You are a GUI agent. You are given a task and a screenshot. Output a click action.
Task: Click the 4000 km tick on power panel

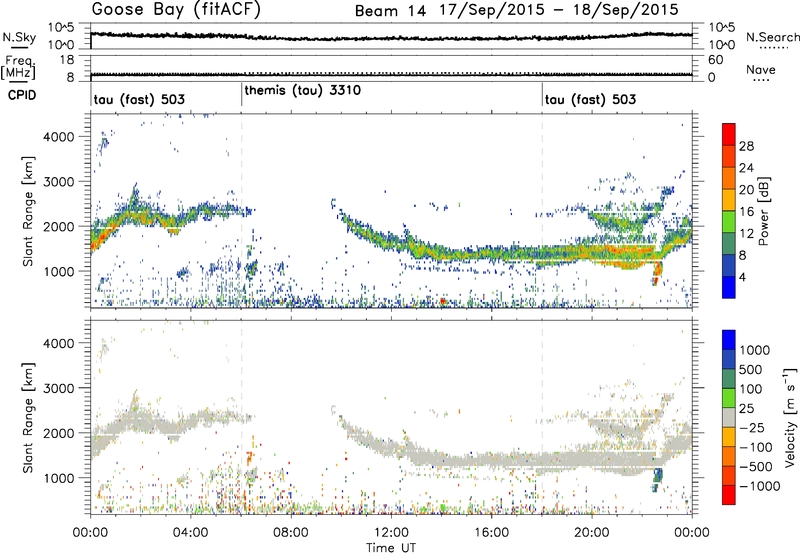pos(59,137)
